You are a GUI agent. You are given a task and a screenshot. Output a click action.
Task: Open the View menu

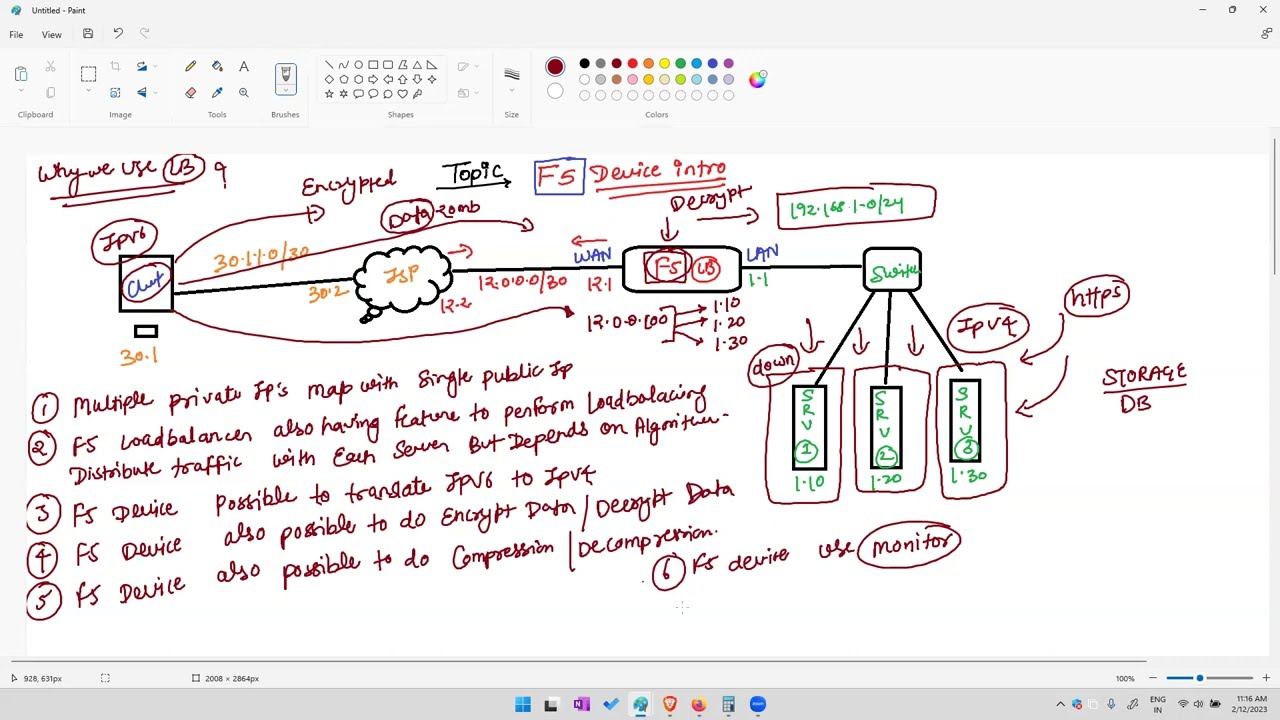coord(51,34)
